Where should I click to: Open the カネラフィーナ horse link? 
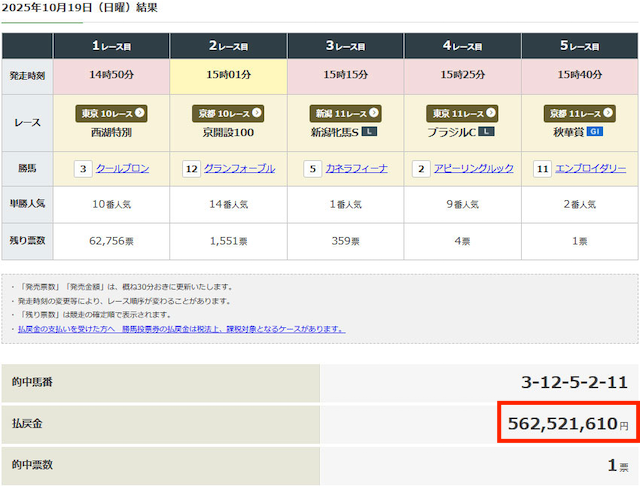coord(356,169)
